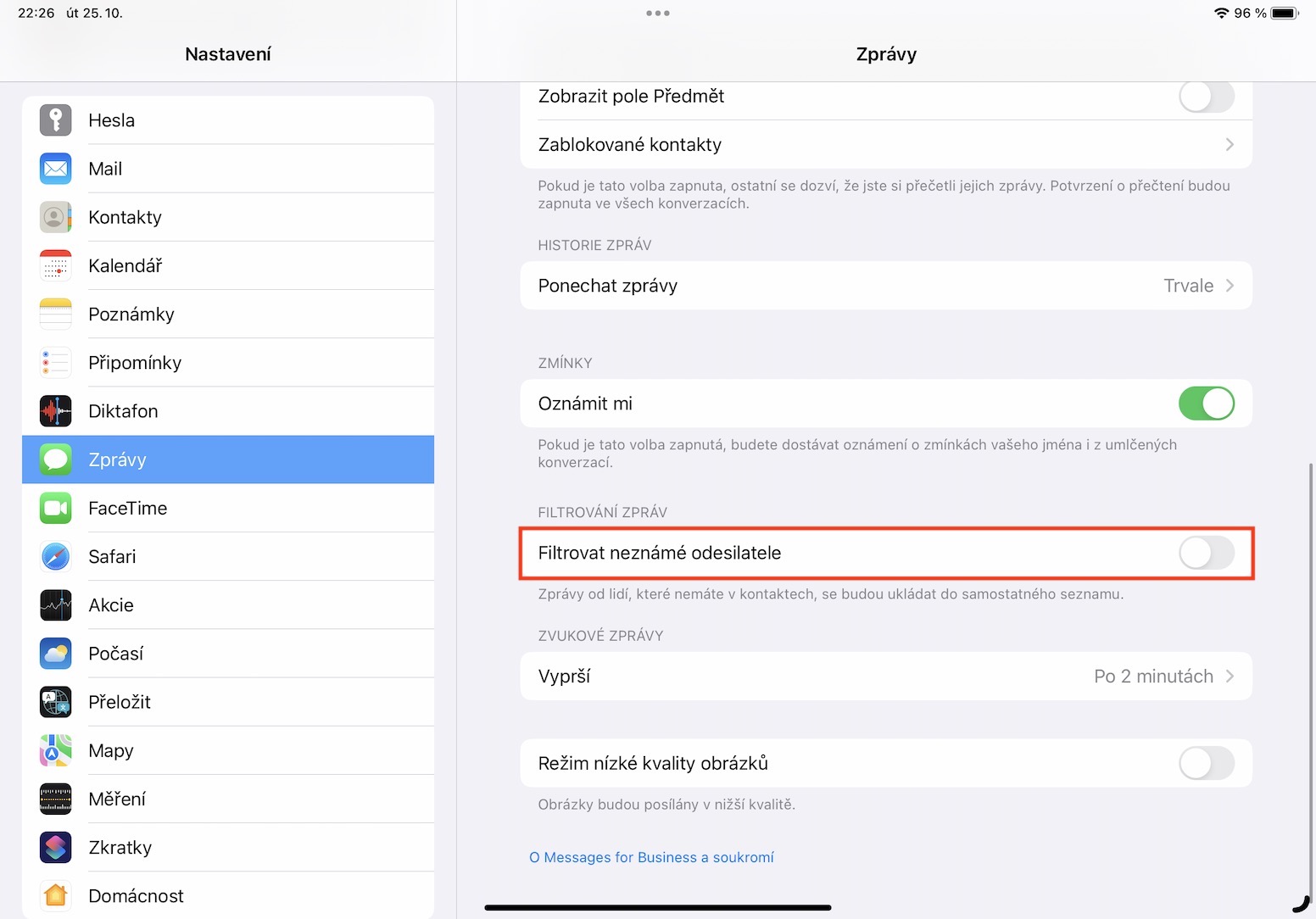The height and width of the screenshot is (919, 1316).
Task: Open the Hesla key icon
Action: (x=56, y=120)
